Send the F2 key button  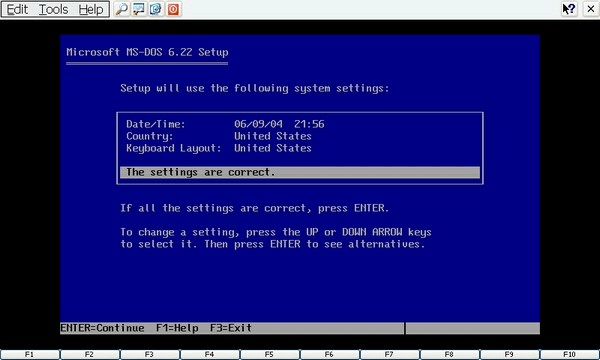(90, 355)
